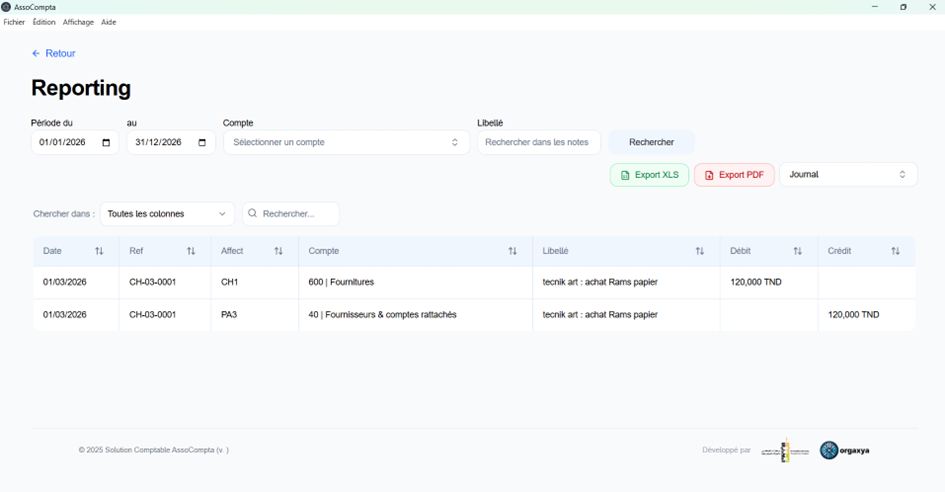The height and width of the screenshot is (492, 945).
Task: Sort by Compte using its arrows icon
Action: [512, 251]
